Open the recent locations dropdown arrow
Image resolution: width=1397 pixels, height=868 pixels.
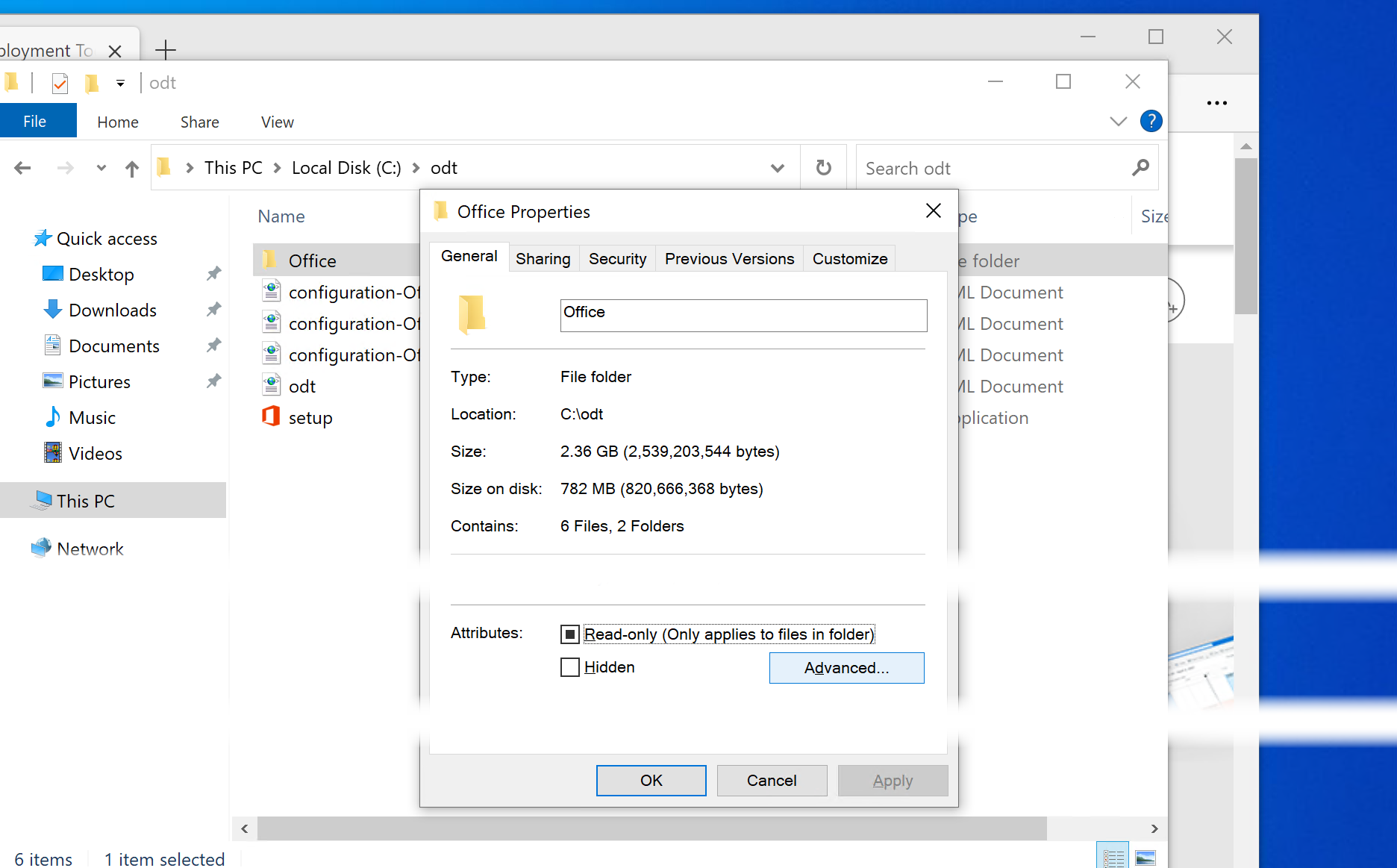[x=101, y=168]
